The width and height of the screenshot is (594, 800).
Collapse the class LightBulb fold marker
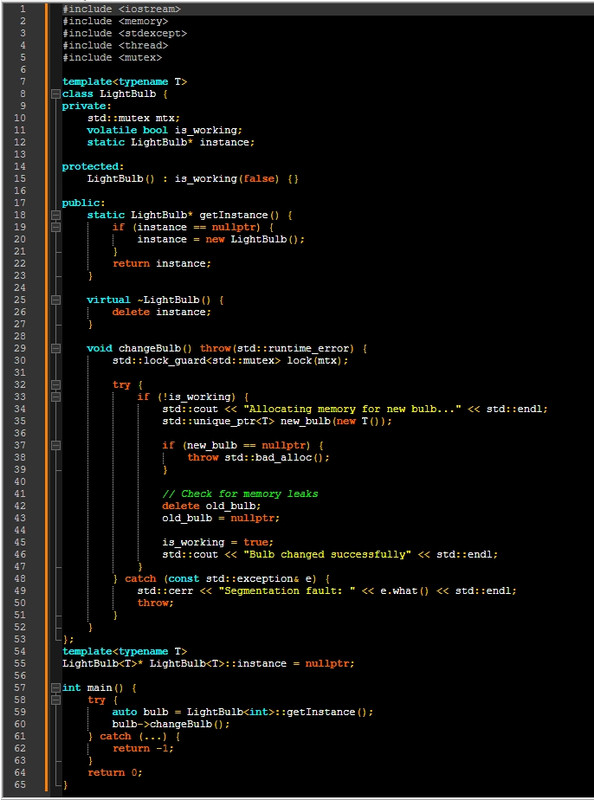[x=56, y=94]
